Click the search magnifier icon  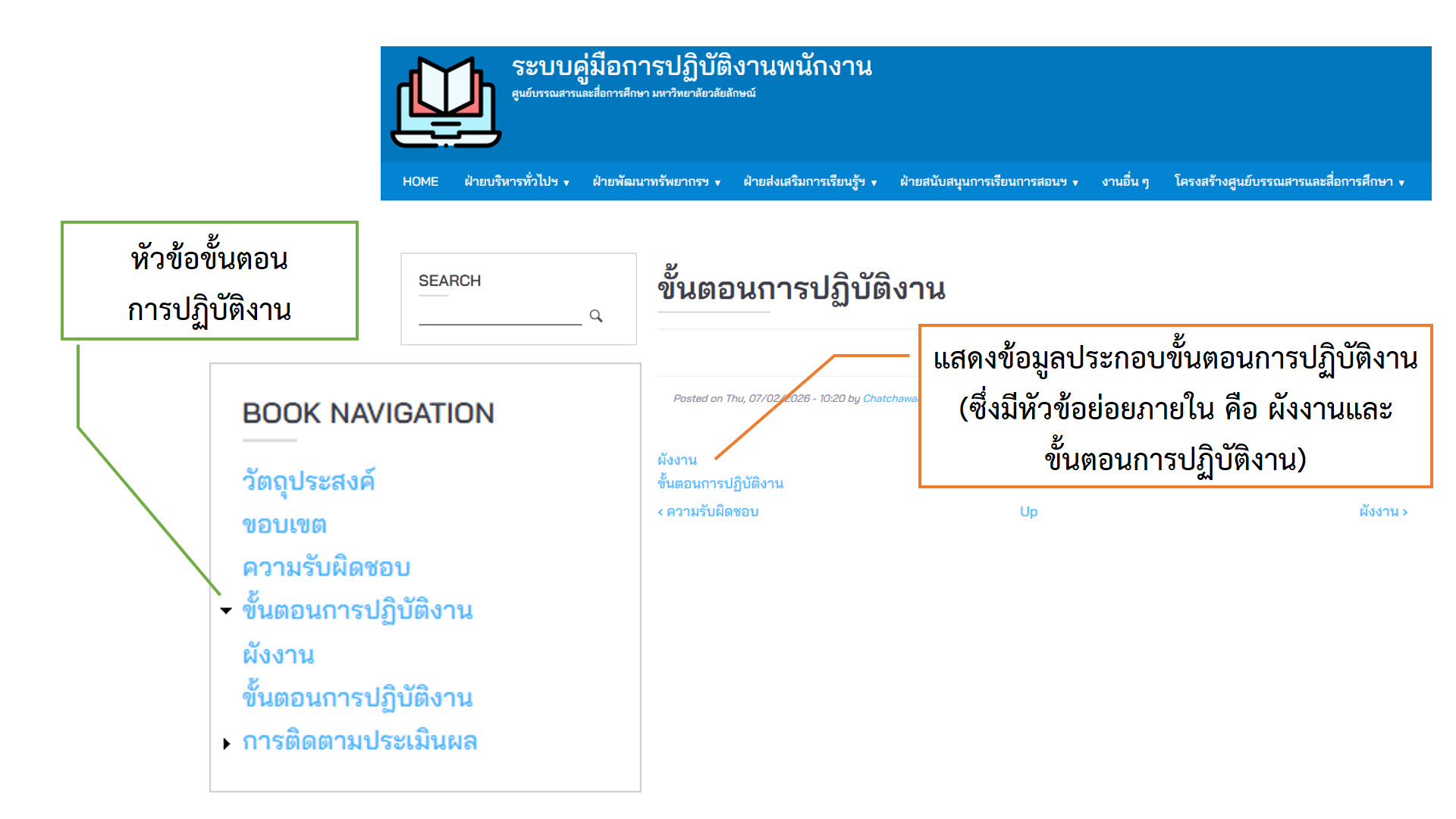coord(596,315)
